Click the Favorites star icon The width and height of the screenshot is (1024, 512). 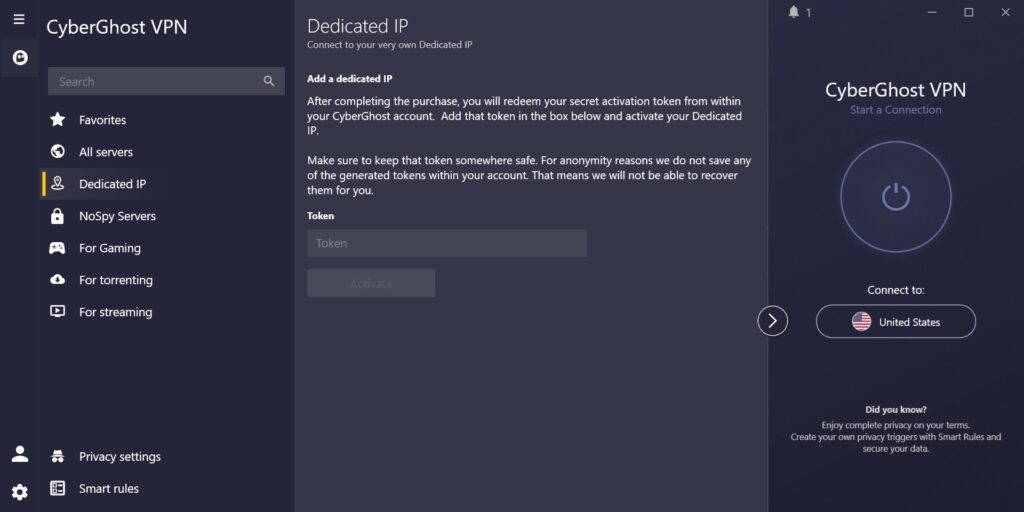point(57,120)
